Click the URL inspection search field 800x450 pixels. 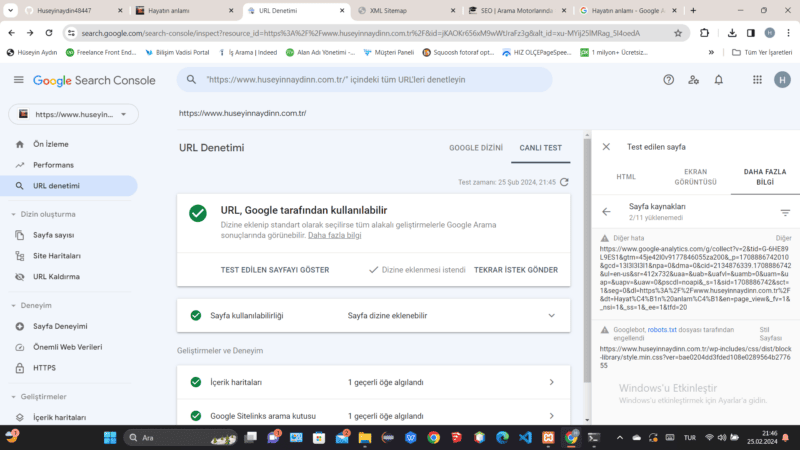tap(420, 79)
